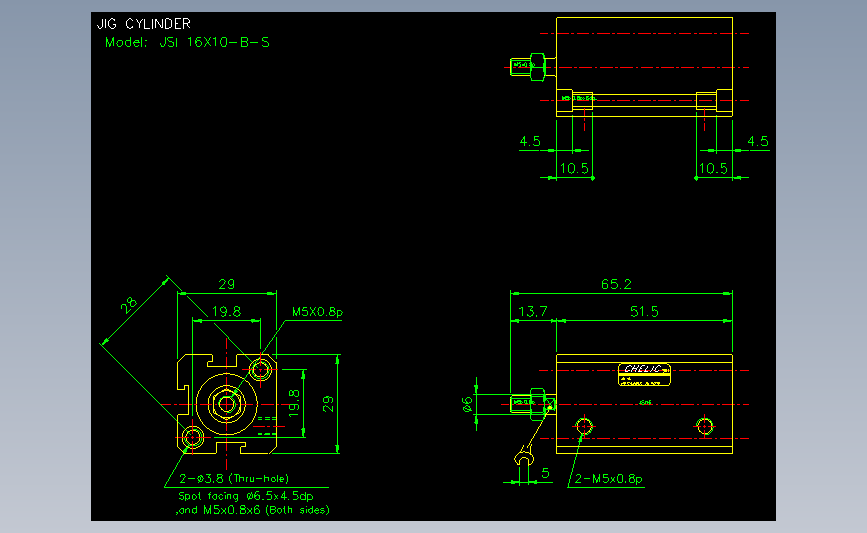Click the 10.5 dimension at the cylinder's rear end
This screenshot has height=533, width=867.
click(x=713, y=169)
